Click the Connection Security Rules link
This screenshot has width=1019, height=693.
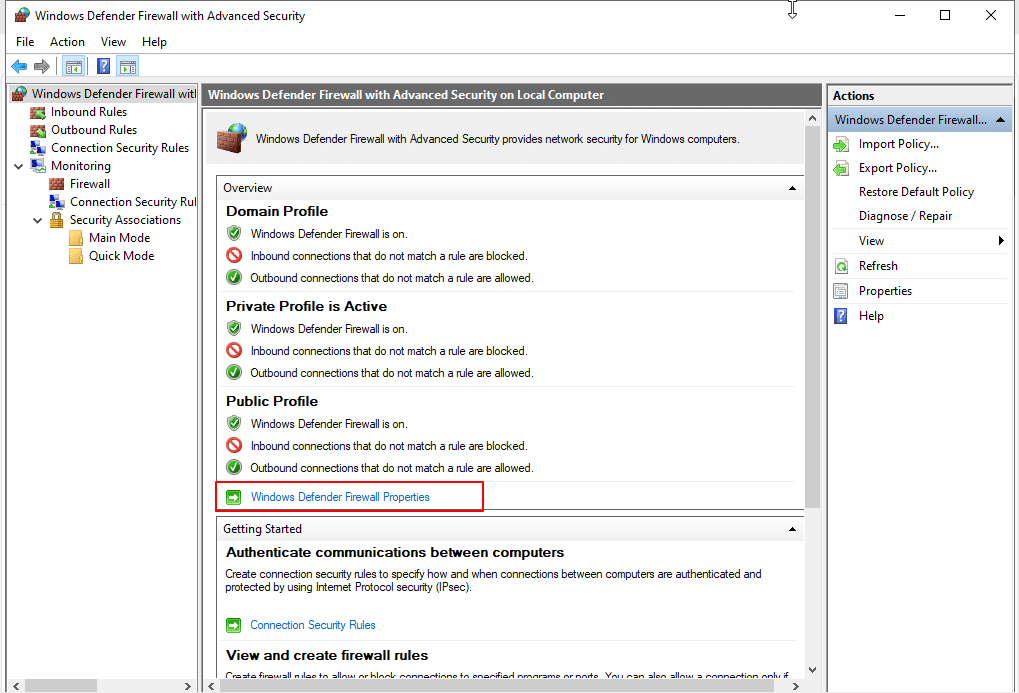point(312,624)
